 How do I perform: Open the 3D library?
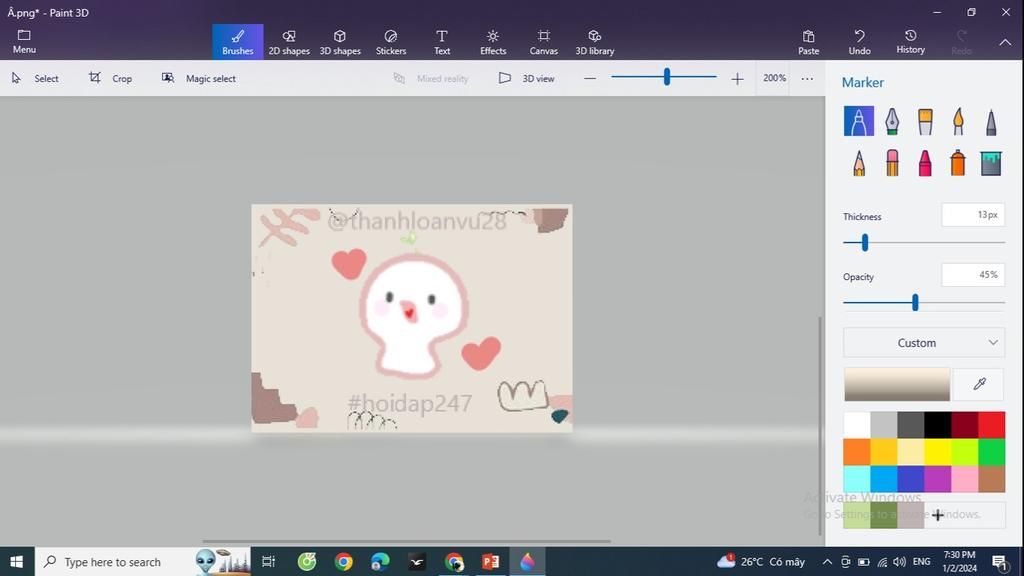coord(594,42)
